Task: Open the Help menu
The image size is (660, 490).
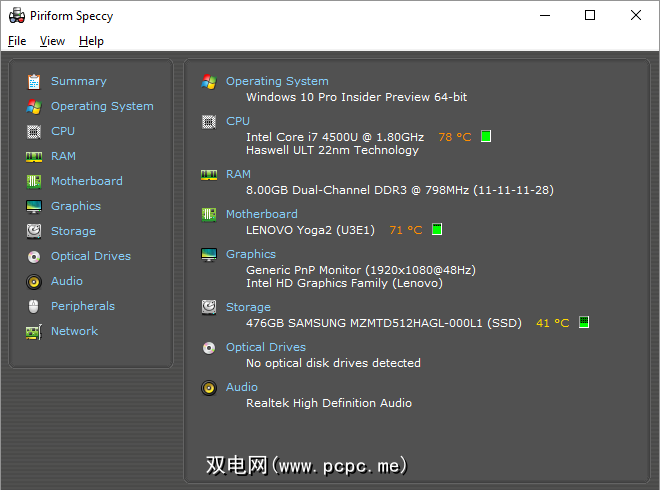Action: (x=91, y=41)
